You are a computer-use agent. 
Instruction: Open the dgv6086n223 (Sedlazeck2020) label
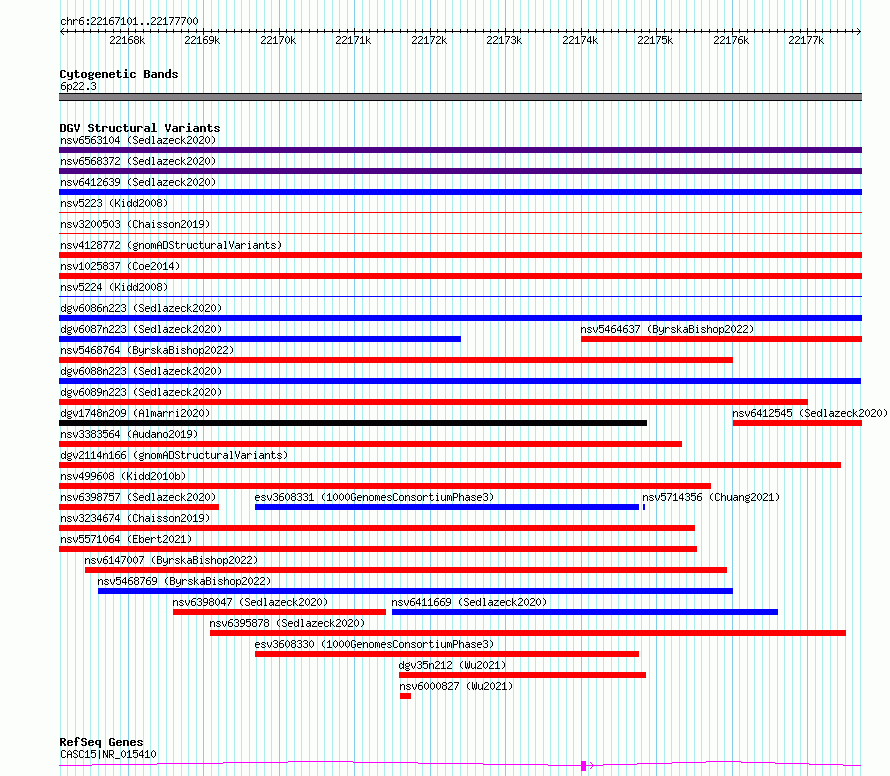(141, 308)
